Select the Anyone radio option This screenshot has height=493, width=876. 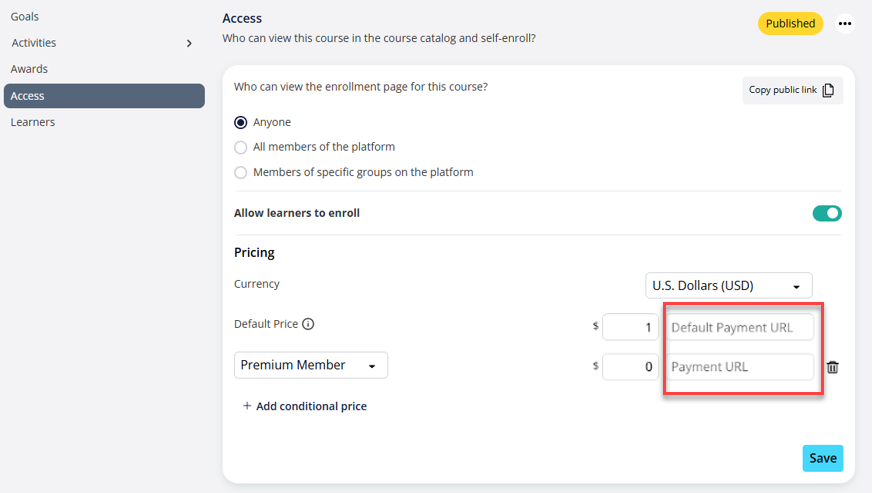point(240,122)
